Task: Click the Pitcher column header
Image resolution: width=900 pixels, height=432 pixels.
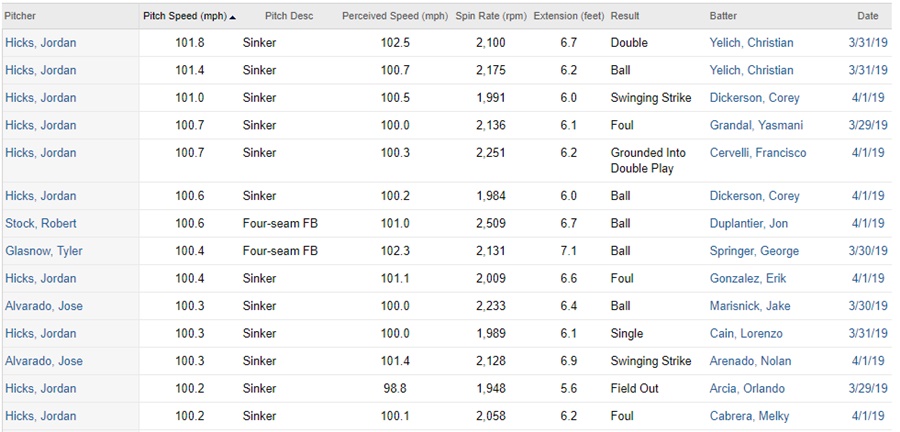Action: coord(20,16)
